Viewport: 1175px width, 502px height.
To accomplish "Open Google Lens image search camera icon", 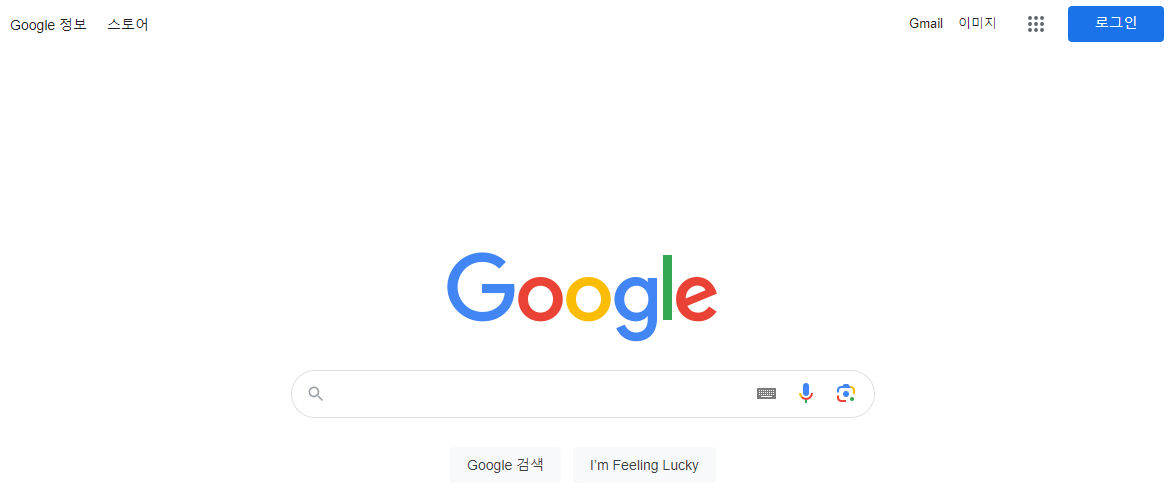I will point(845,393).
